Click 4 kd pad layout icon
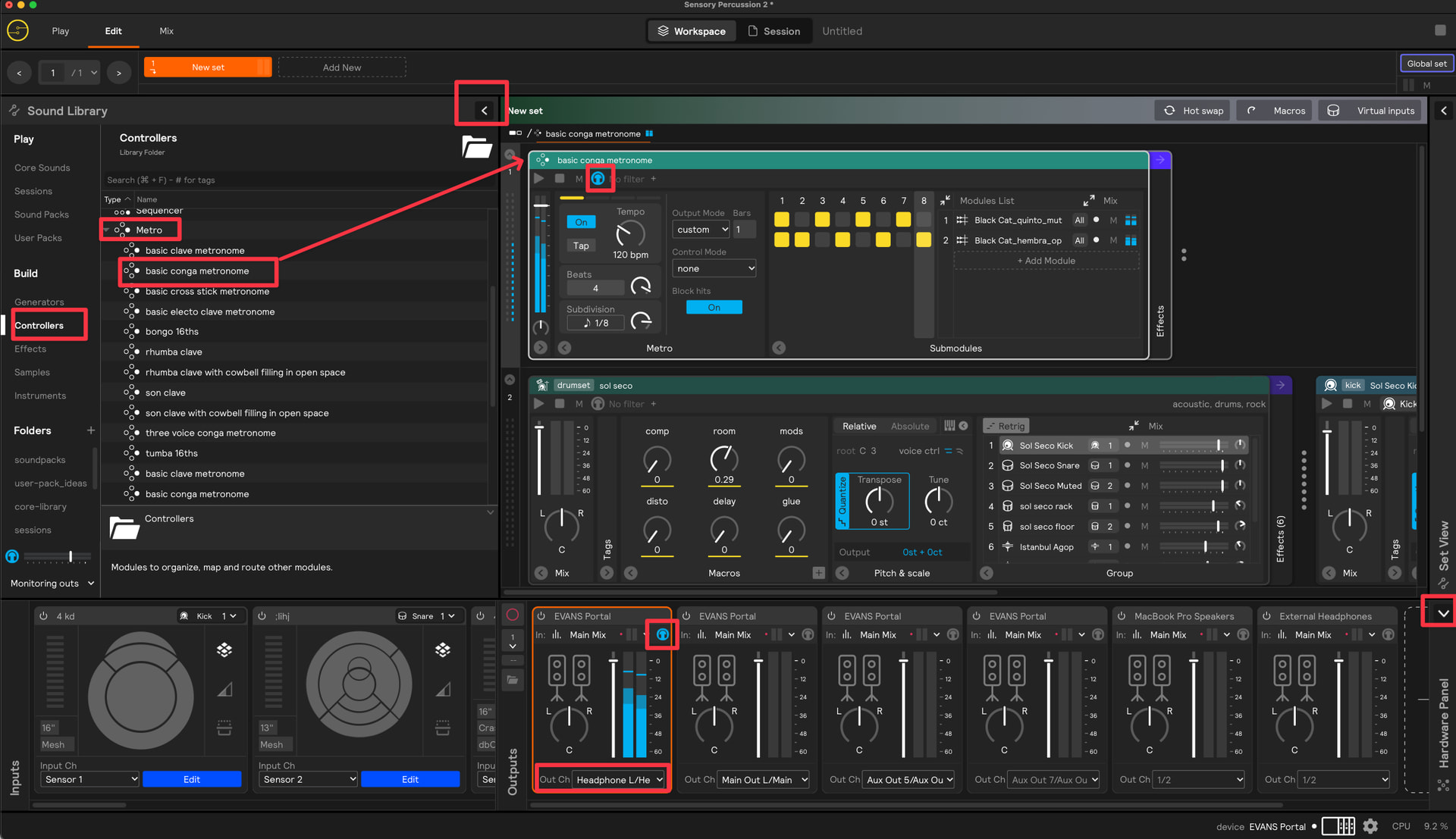 [x=224, y=650]
